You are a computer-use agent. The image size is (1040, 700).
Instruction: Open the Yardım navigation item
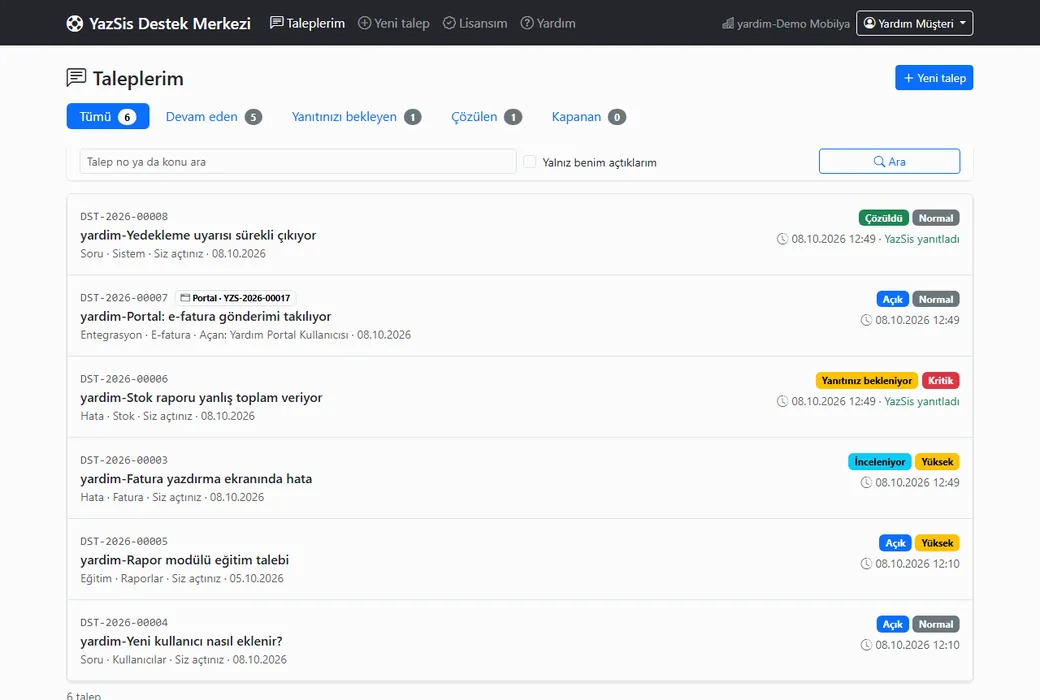[x=548, y=23]
